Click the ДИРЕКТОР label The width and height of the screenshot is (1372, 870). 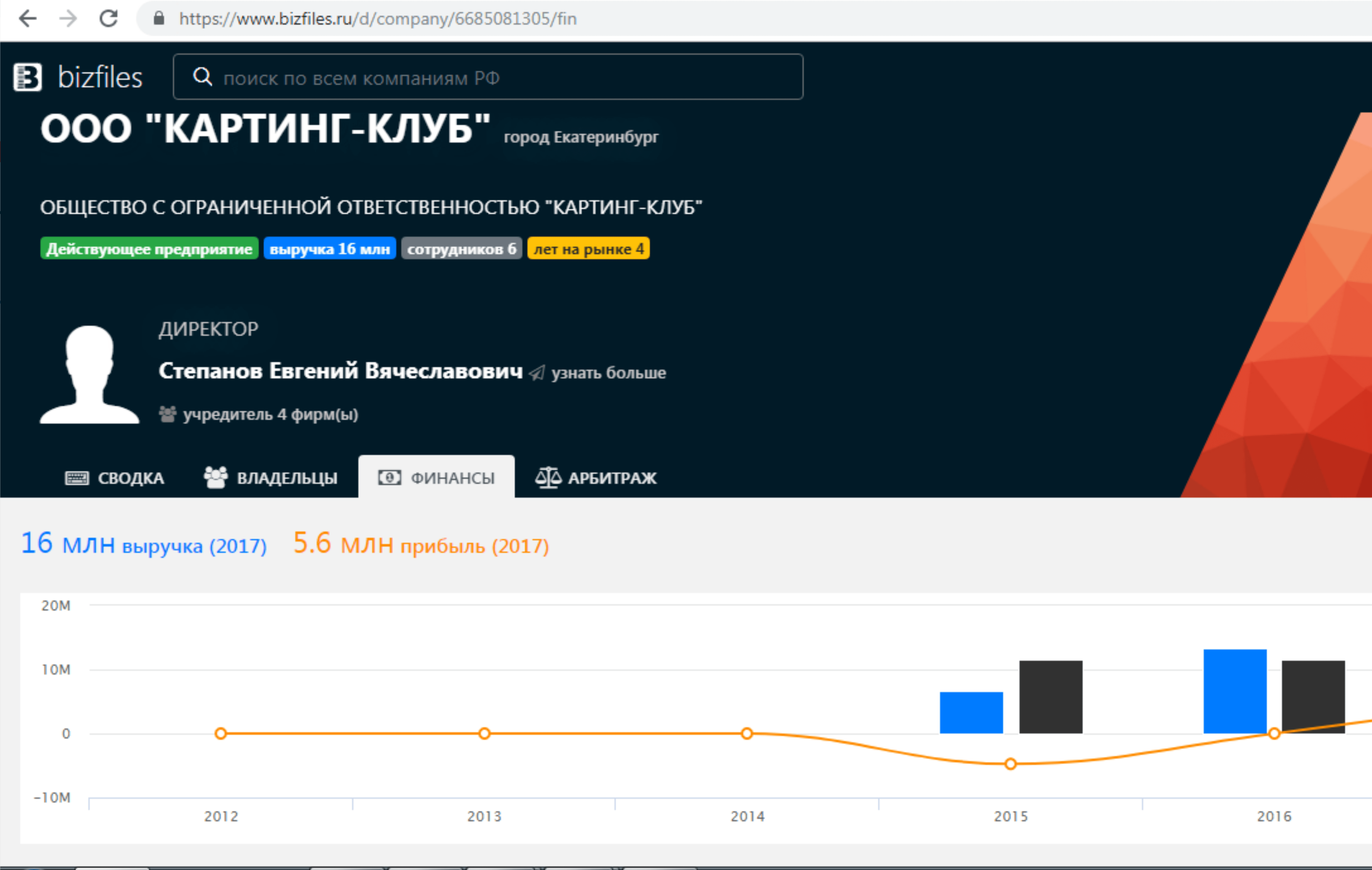[x=209, y=329]
